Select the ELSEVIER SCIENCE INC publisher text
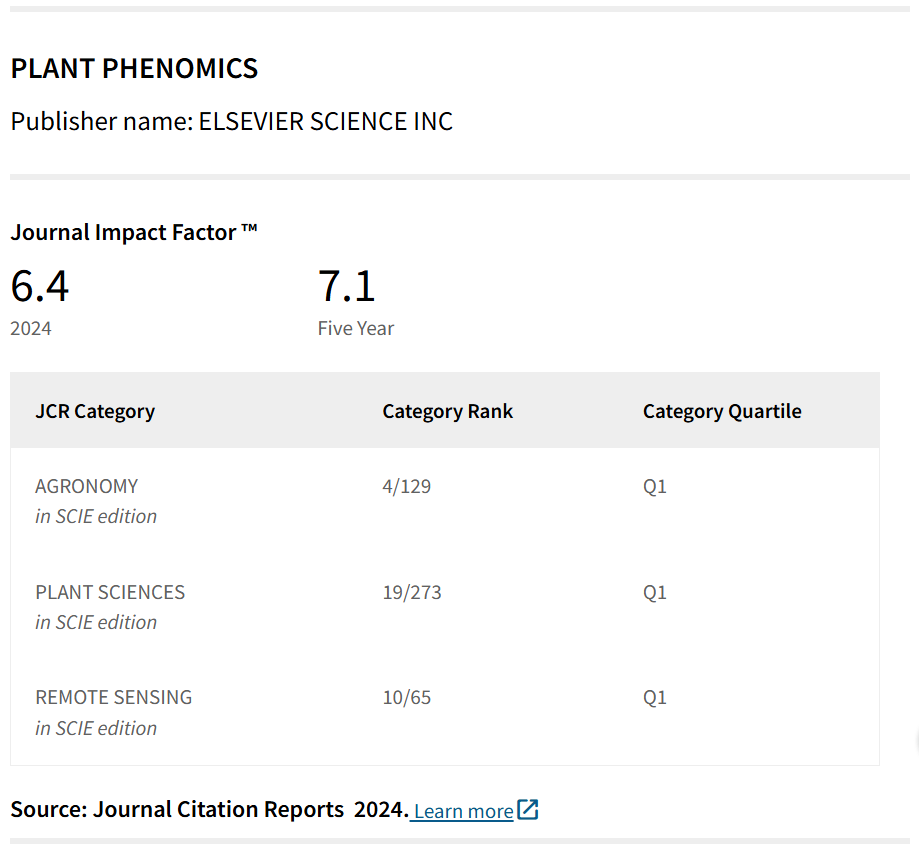Viewport: 919px width, 849px height. [325, 122]
